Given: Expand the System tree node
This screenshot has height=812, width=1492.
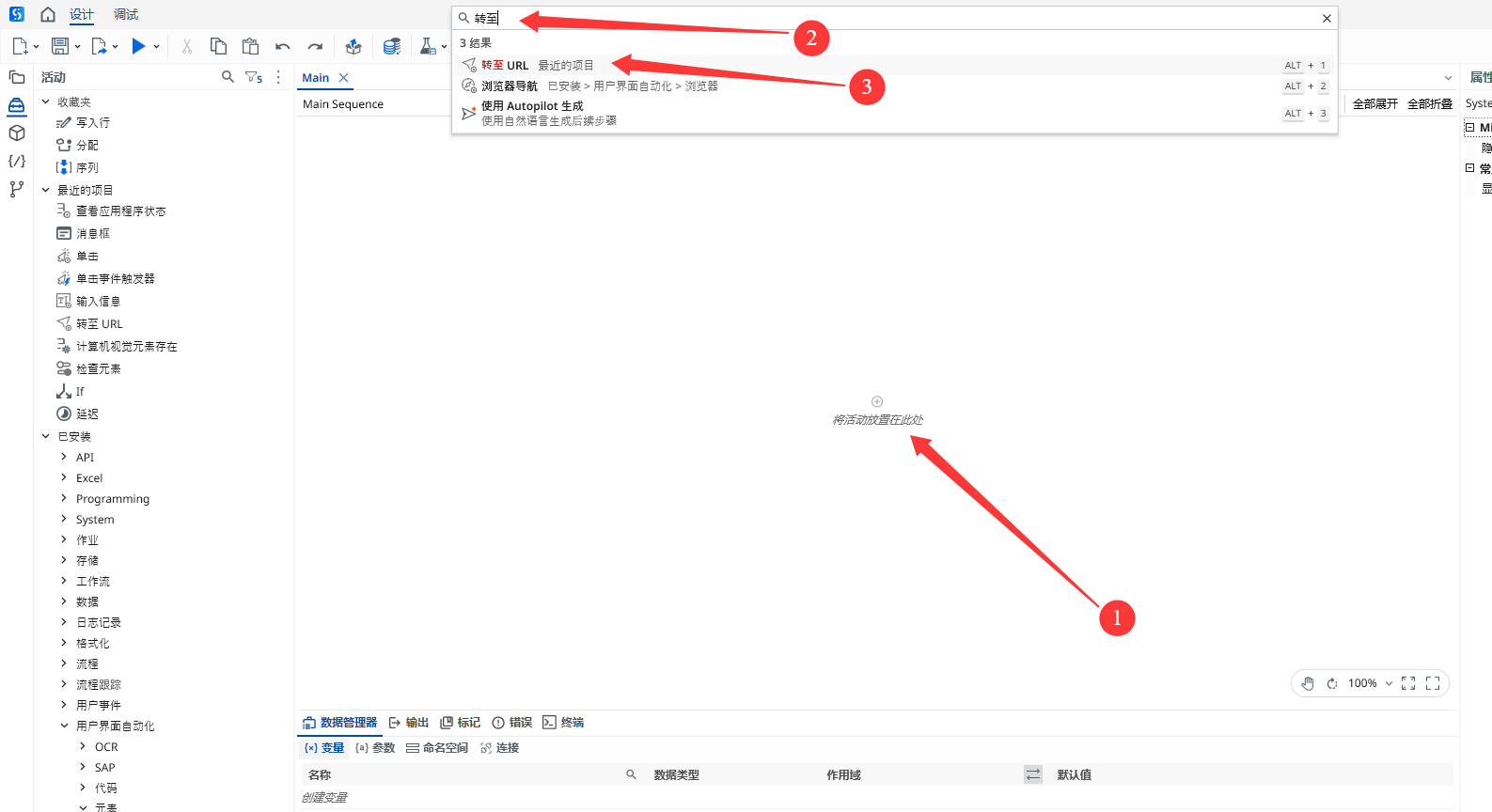Looking at the screenshot, I should pos(64,519).
